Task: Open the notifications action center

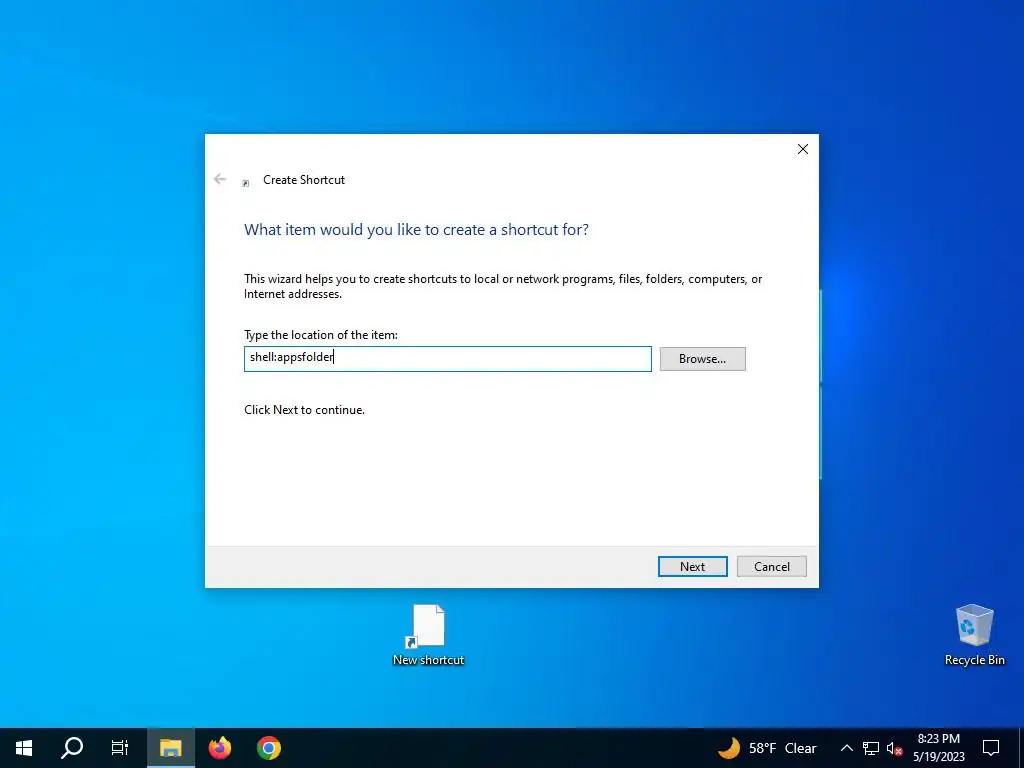Action: tap(991, 748)
